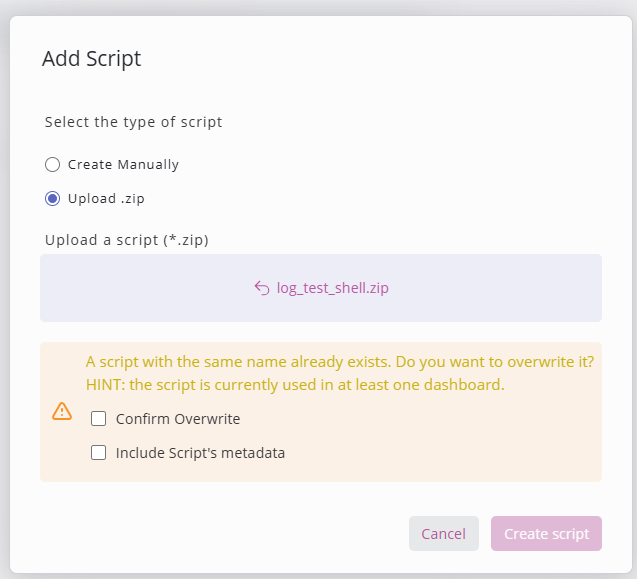Click the HINT line about dashboard usage
Screen dimensions: 637x579
tap(295, 385)
